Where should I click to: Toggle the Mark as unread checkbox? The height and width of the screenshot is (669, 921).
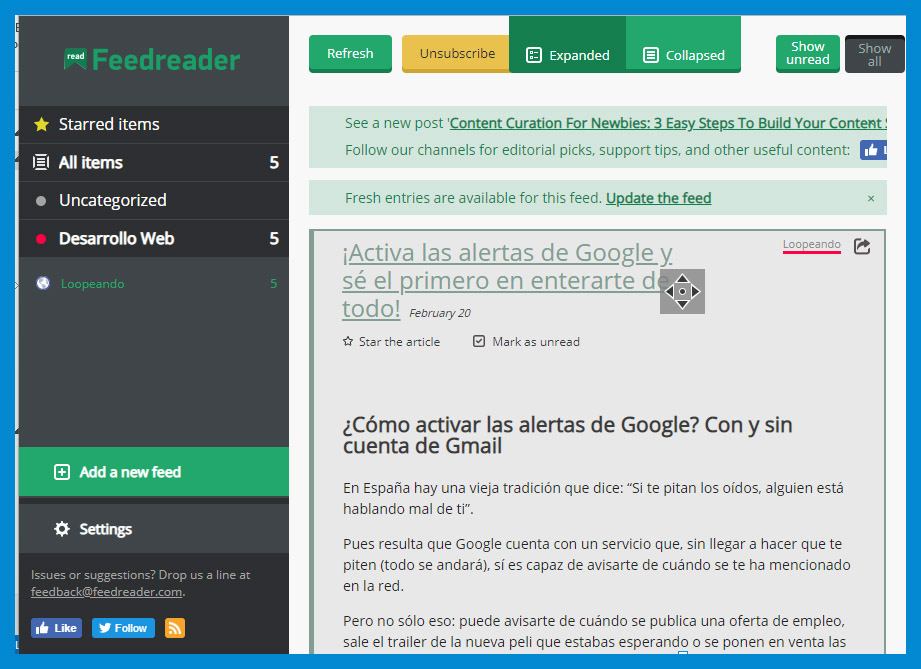479,341
